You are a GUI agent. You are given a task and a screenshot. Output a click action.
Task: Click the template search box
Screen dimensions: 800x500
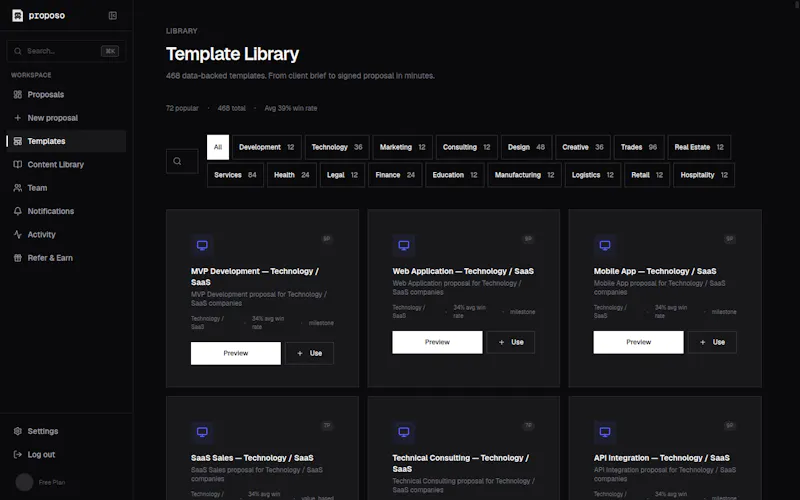(182, 161)
